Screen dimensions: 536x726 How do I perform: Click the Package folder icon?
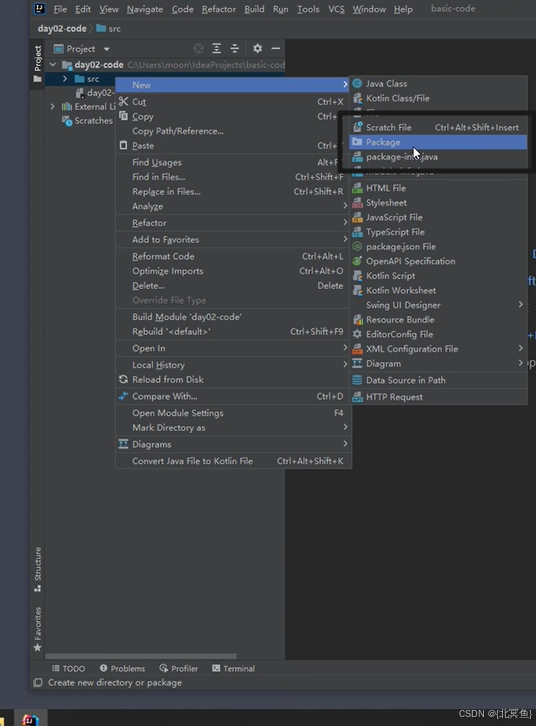coord(357,142)
